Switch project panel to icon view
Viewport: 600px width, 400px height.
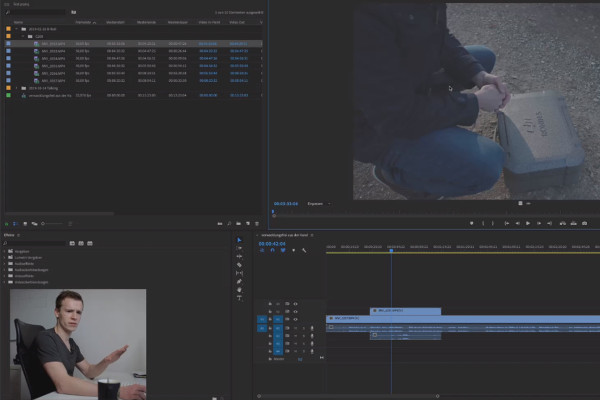click(x=25, y=224)
